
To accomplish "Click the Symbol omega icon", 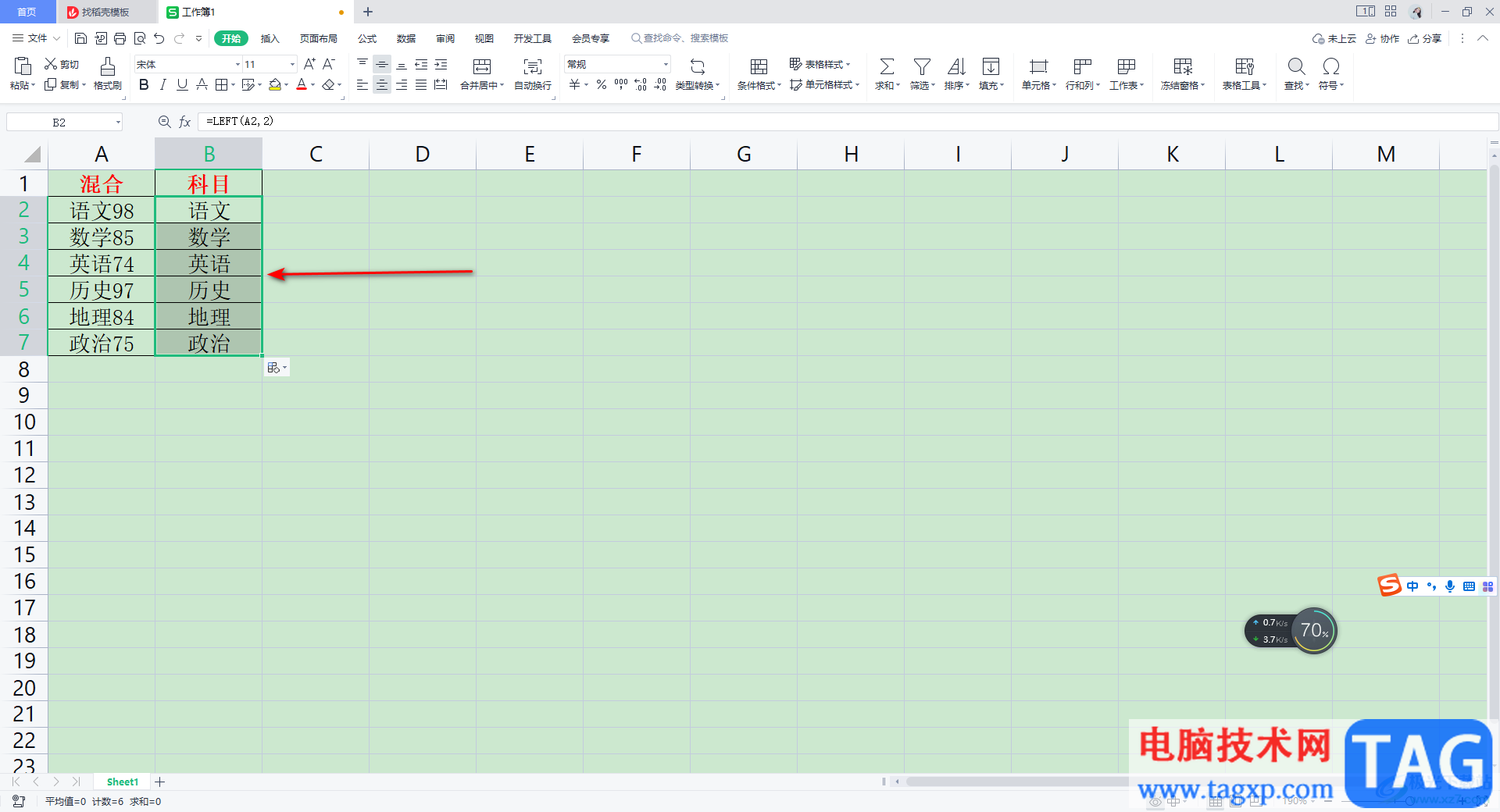I will (1331, 66).
